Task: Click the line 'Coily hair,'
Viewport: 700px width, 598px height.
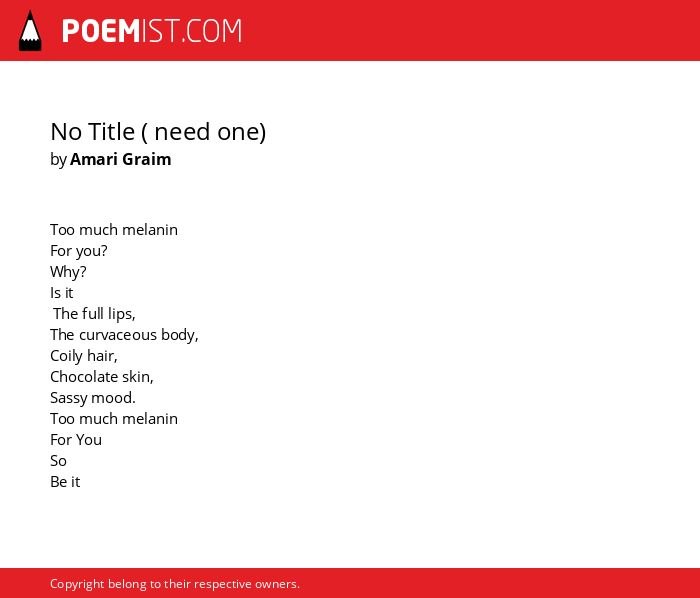Action: [84, 356]
